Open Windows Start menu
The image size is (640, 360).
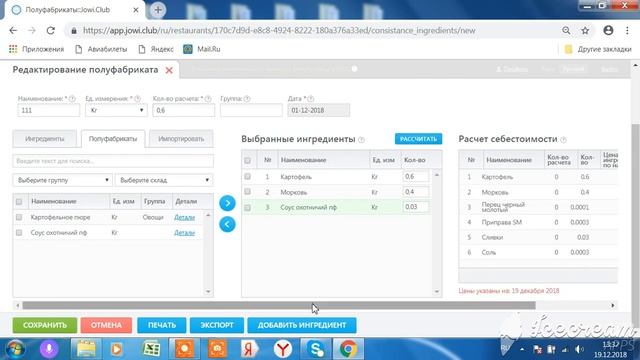click(15, 349)
